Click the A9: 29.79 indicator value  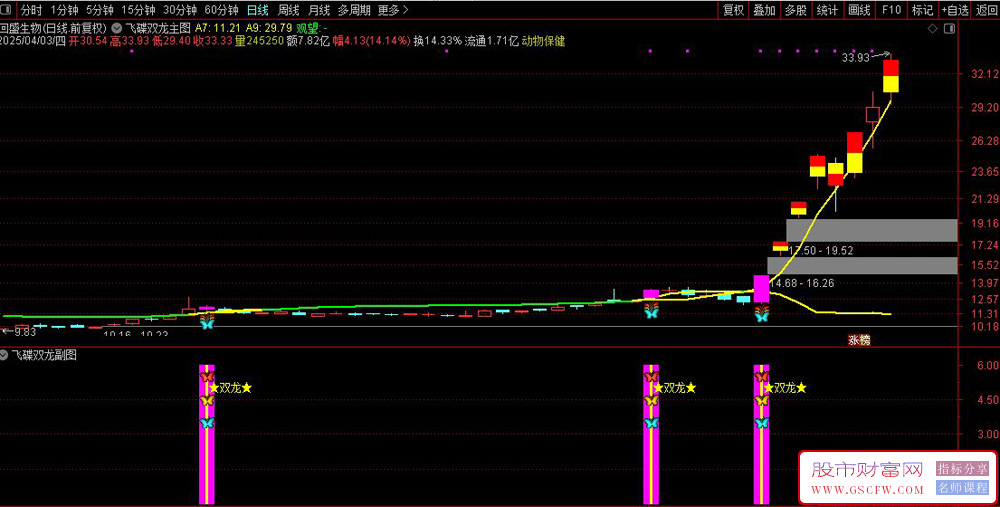click(269, 28)
